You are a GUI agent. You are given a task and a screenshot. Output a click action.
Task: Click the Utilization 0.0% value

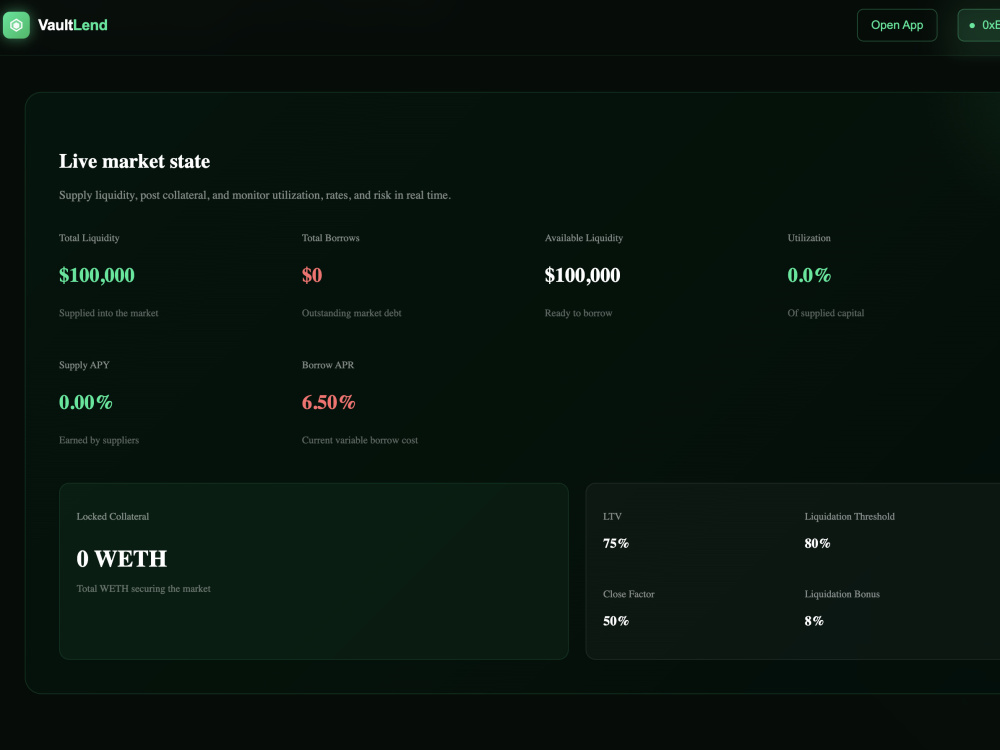pyautogui.click(x=809, y=275)
